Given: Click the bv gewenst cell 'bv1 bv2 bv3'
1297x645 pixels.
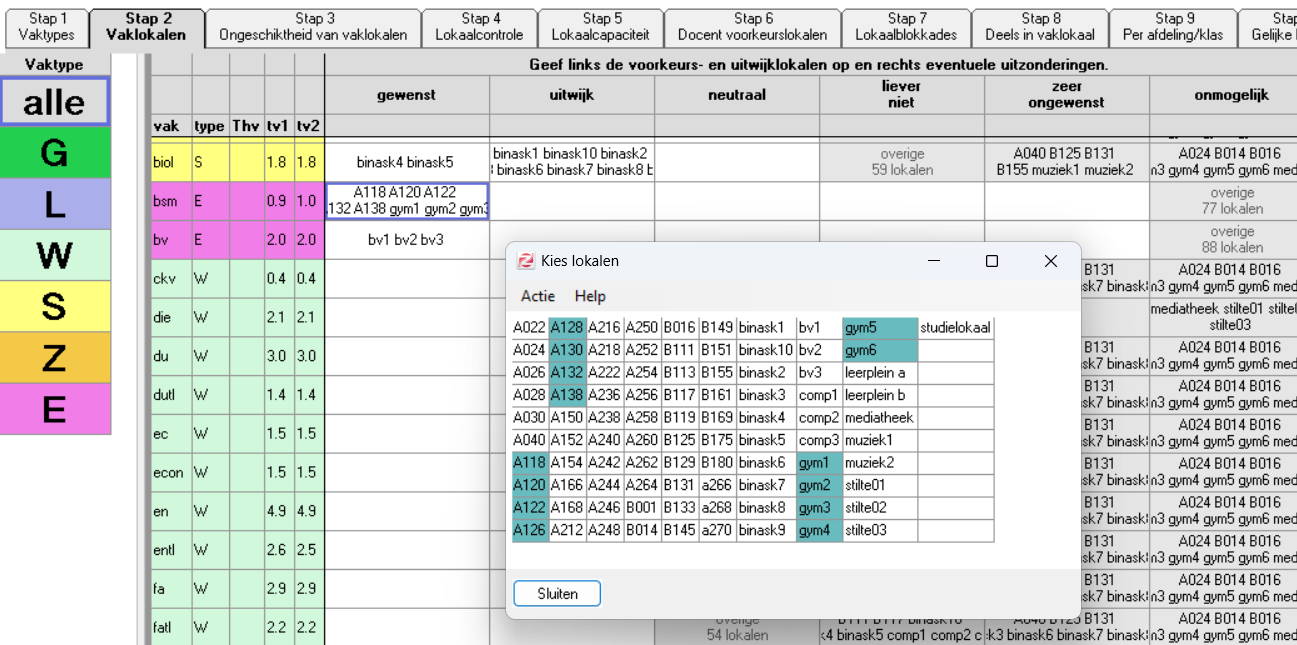Looking at the screenshot, I should pos(407,240).
